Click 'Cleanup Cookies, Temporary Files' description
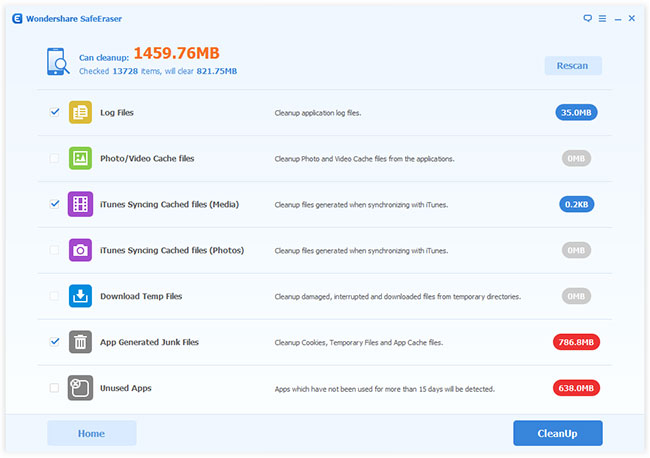This screenshot has width=650, height=458. coord(359,343)
